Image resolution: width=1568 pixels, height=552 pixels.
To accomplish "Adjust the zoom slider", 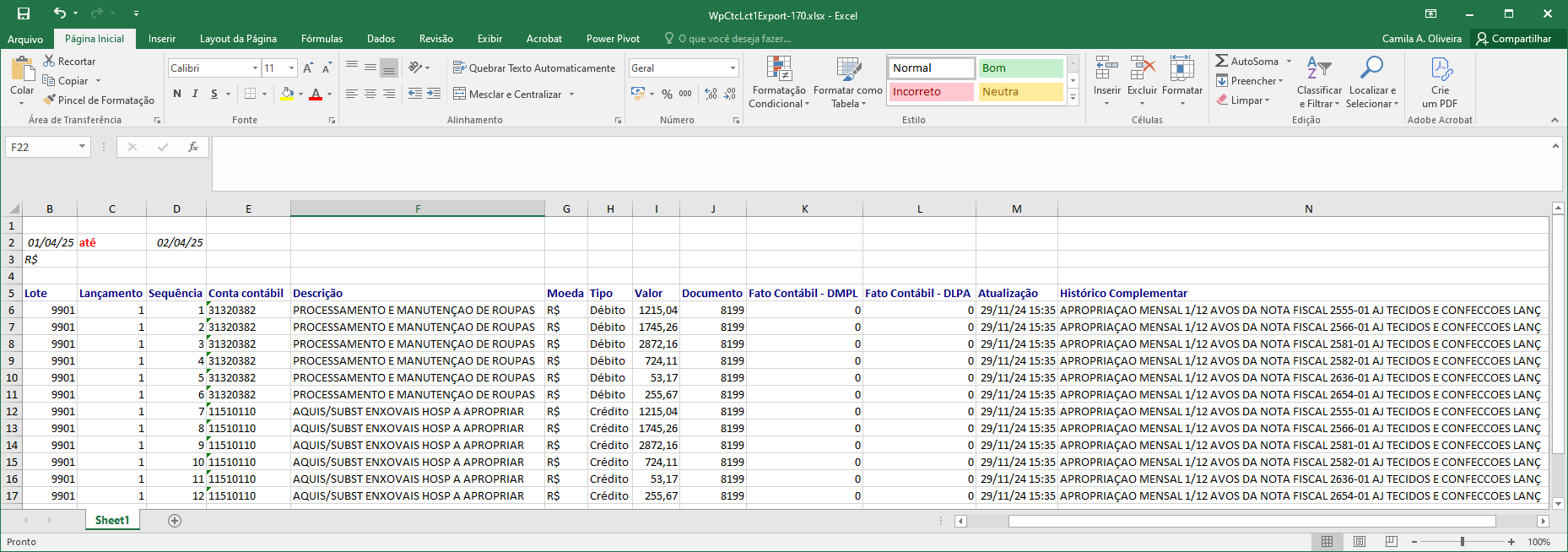I will pos(1463,542).
